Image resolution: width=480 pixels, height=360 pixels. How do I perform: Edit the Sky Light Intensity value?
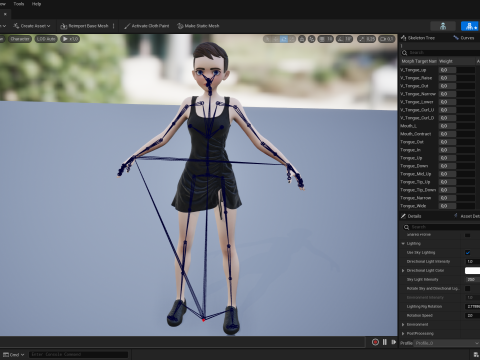click(472, 280)
